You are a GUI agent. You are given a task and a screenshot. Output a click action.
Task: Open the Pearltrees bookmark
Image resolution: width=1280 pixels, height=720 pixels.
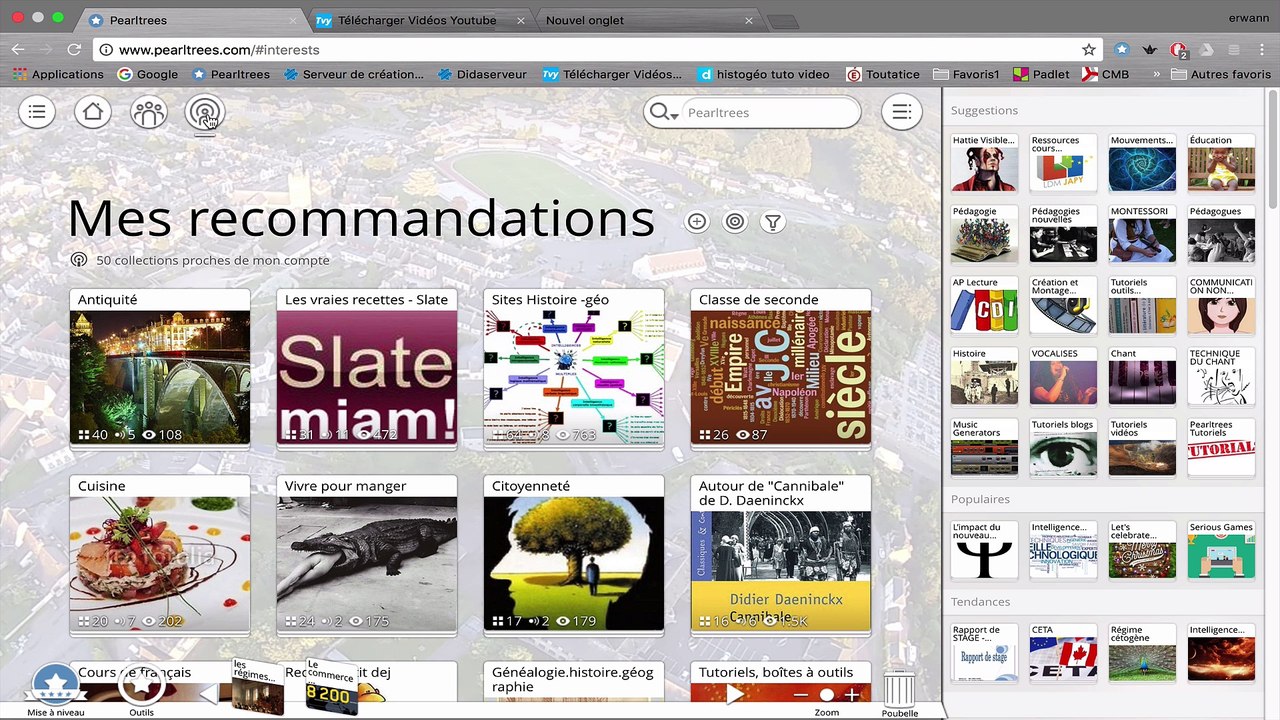[231, 74]
